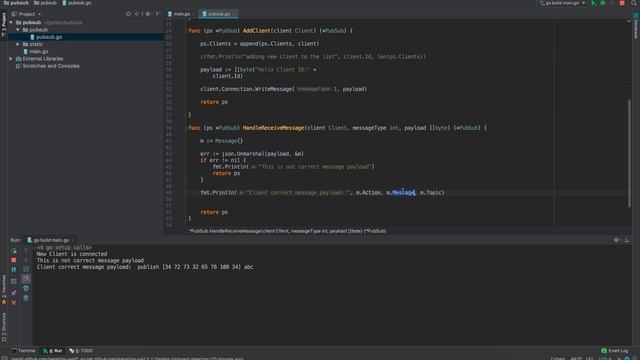Click the red Stop button in top toolbar
The image size is (640, 360).
tap(622, 3)
